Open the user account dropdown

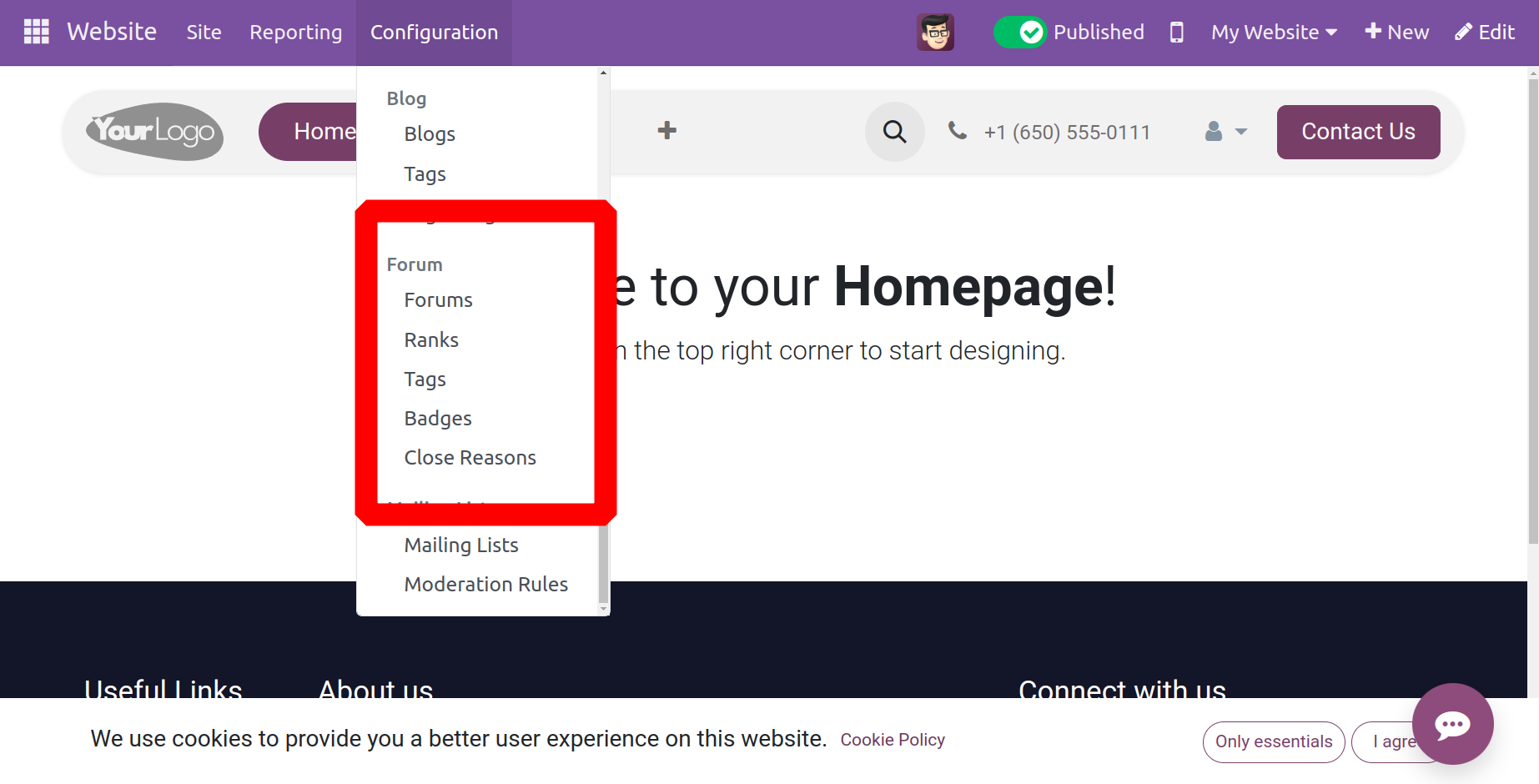[1225, 132]
